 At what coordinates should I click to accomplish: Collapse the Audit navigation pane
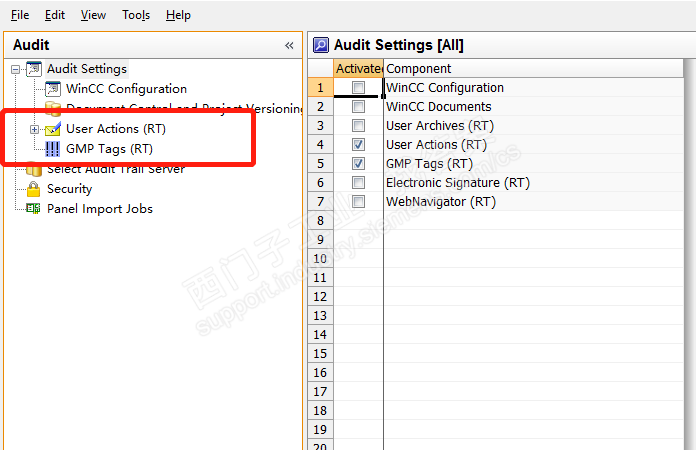(289, 45)
